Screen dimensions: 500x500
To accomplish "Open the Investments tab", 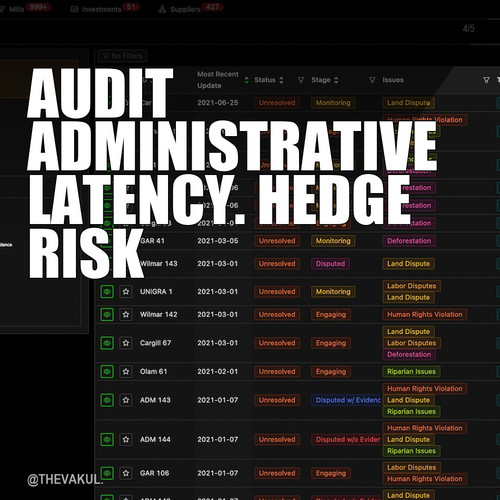I will [x=105, y=9].
